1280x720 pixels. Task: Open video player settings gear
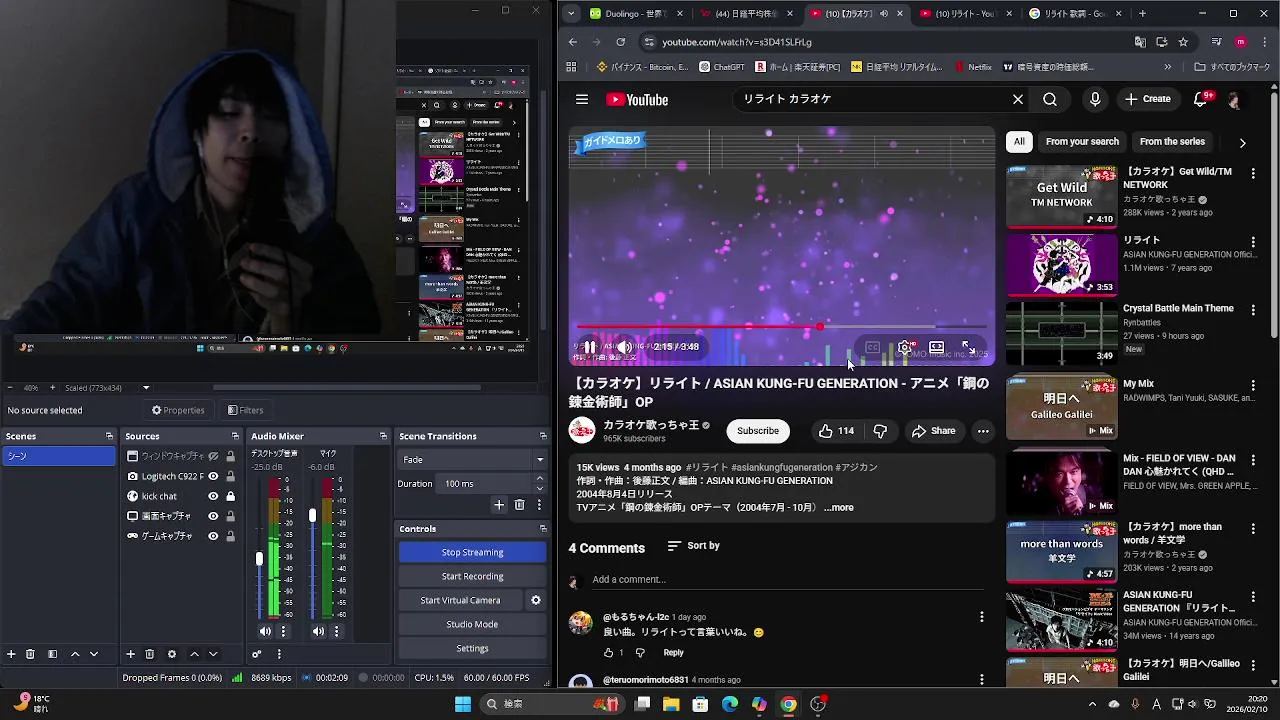point(905,347)
